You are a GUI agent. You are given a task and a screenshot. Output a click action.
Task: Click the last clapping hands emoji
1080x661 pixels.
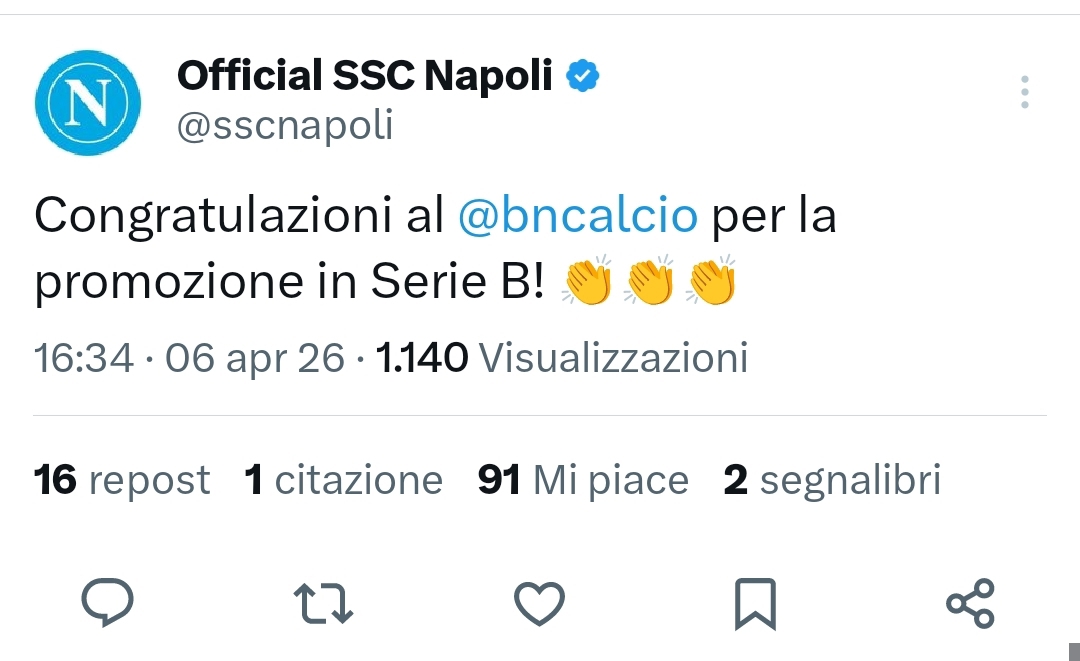(712, 281)
